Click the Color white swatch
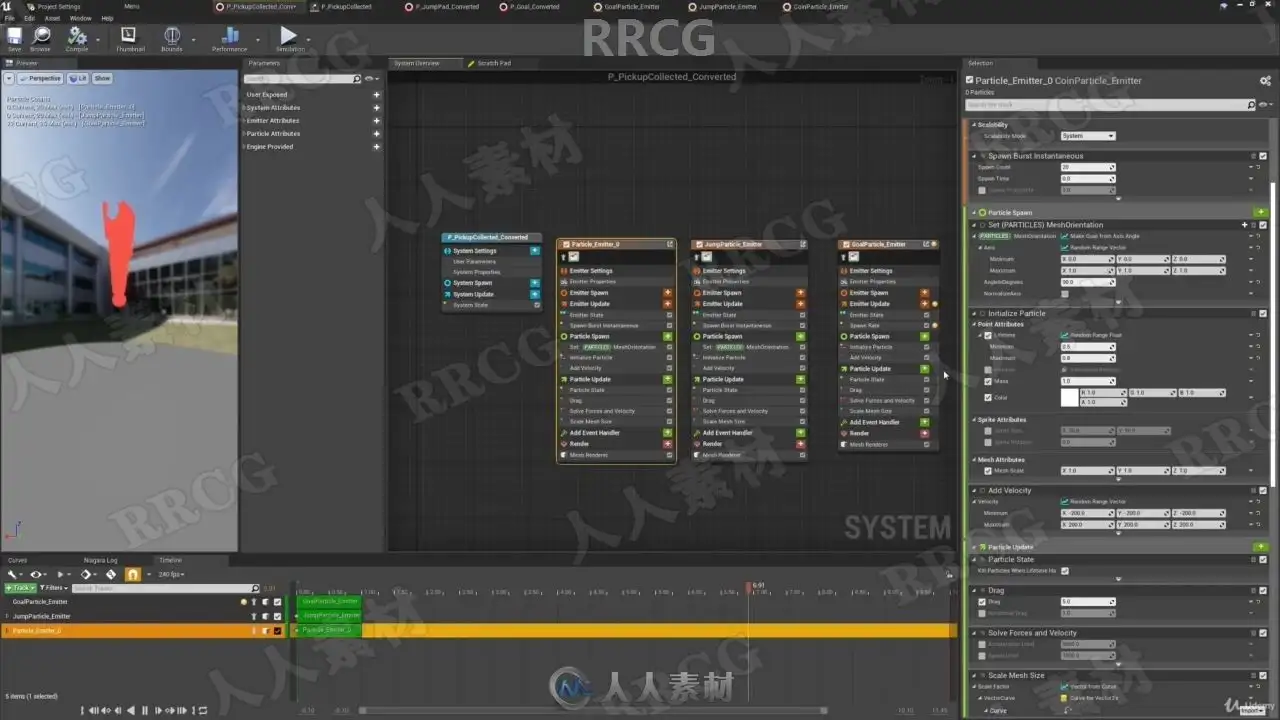 point(1069,397)
